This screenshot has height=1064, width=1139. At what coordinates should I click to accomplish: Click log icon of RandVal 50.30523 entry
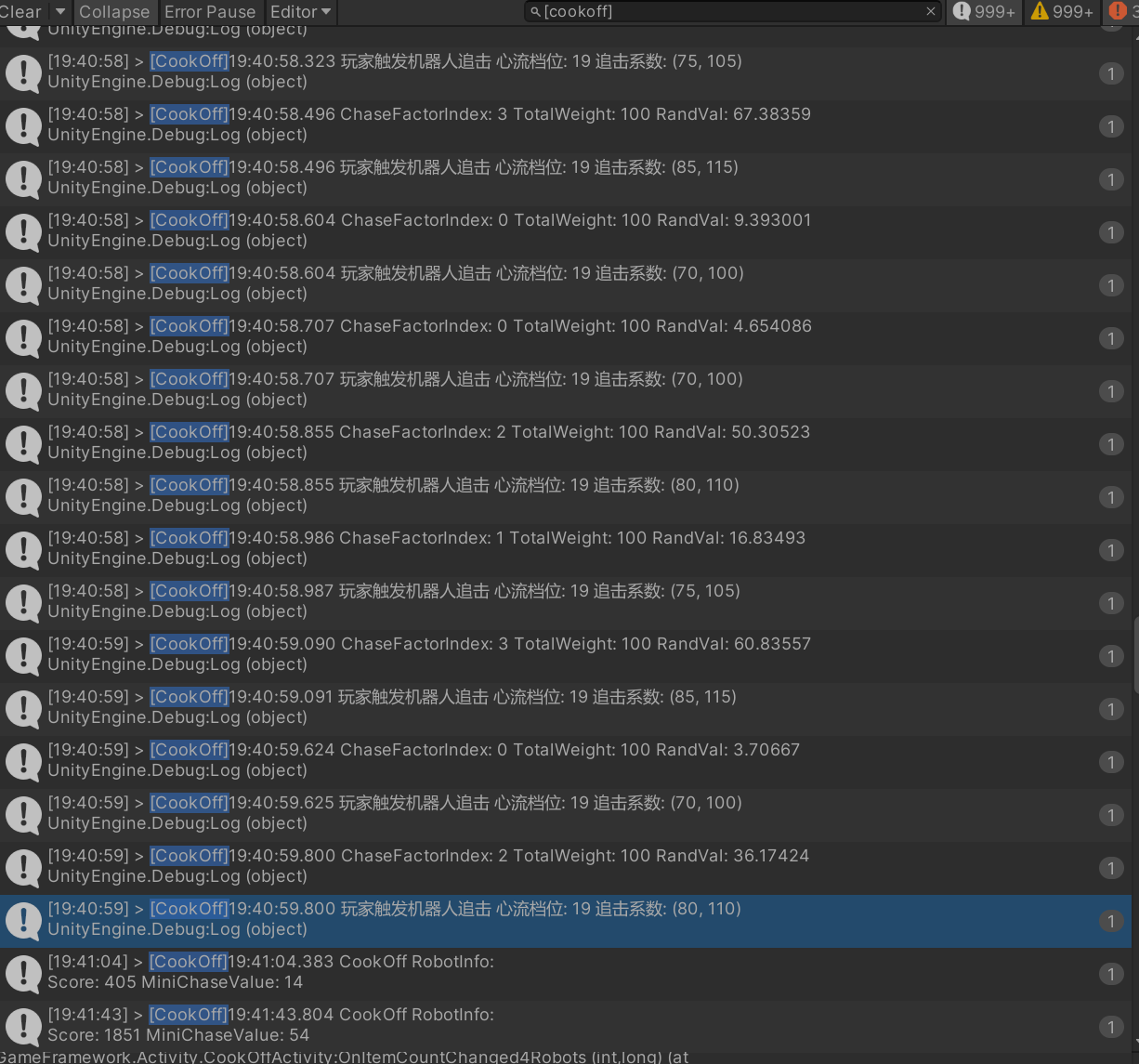tap(23, 443)
